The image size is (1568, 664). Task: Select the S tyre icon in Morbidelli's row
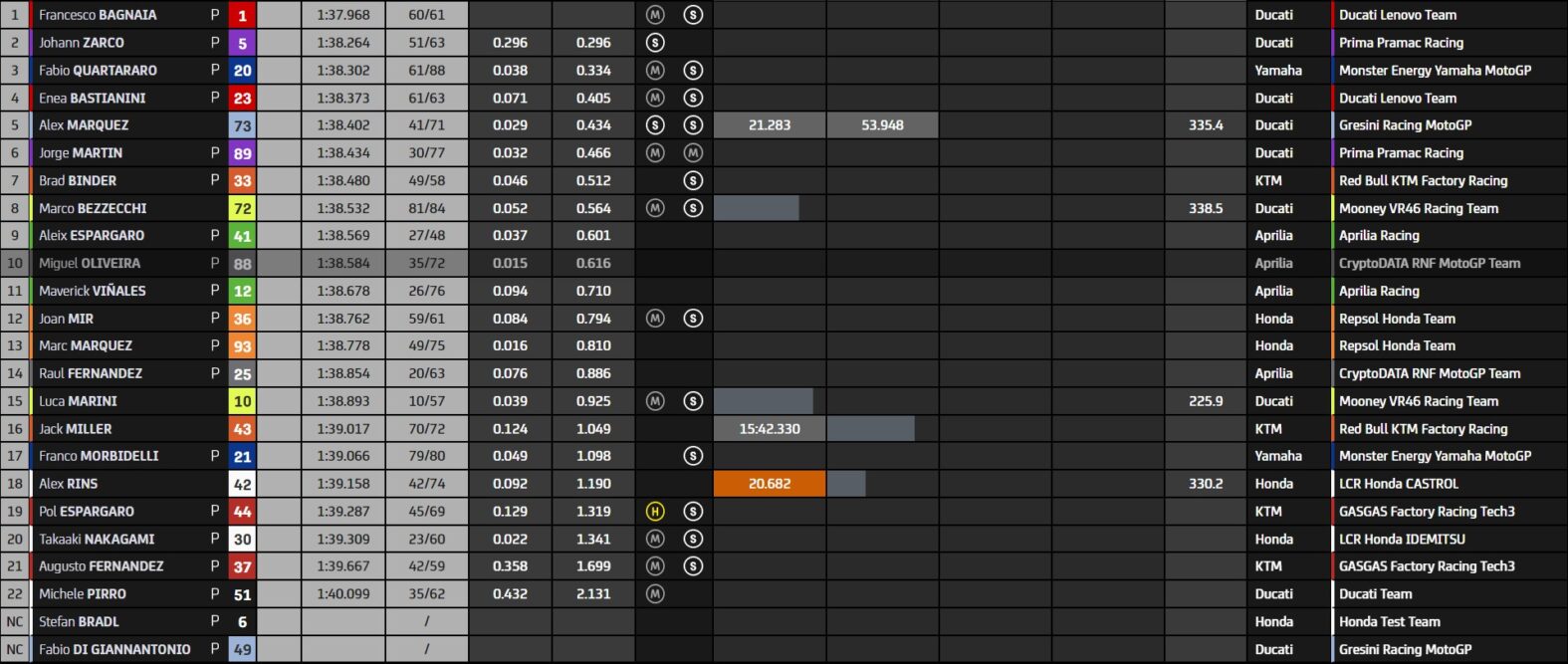pyautogui.click(x=693, y=456)
